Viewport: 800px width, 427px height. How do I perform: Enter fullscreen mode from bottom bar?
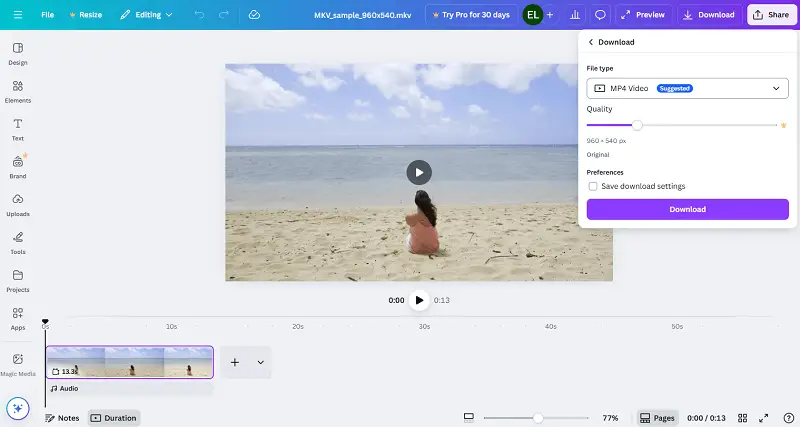(x=764, y=418)
